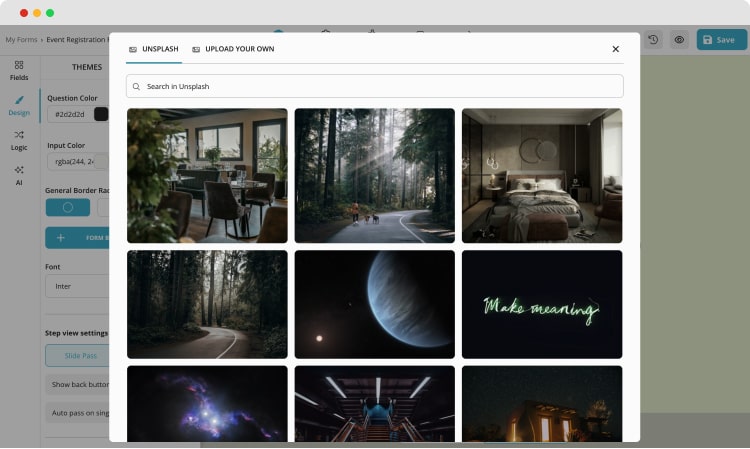Viewport: 750px width, 449px height.
Task: Click the Search in Unsplash field
Action: (x=375, y=86)
